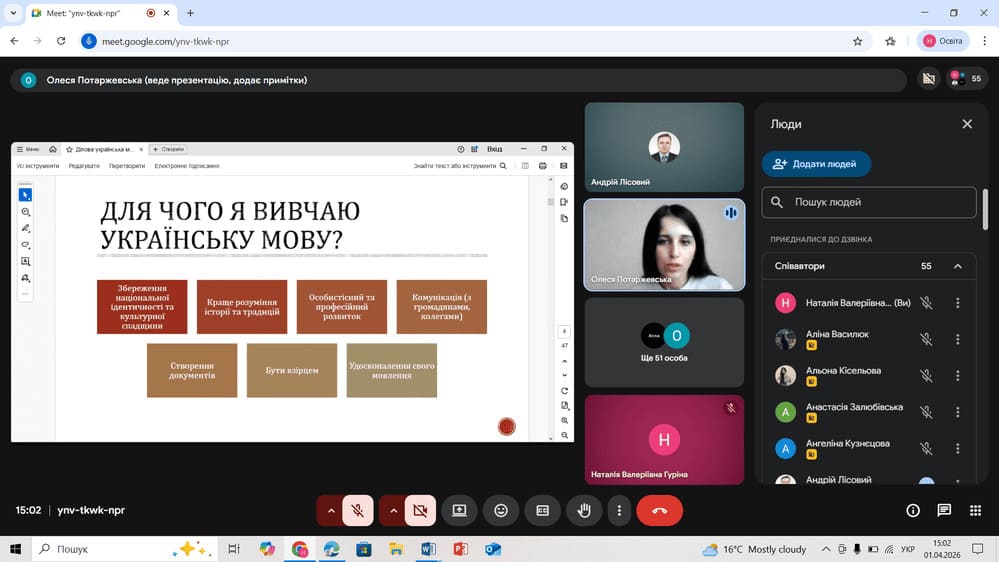999x562 pixels.
Task: Open Word from the Windows taskbar
Action: tap(428, 549)
